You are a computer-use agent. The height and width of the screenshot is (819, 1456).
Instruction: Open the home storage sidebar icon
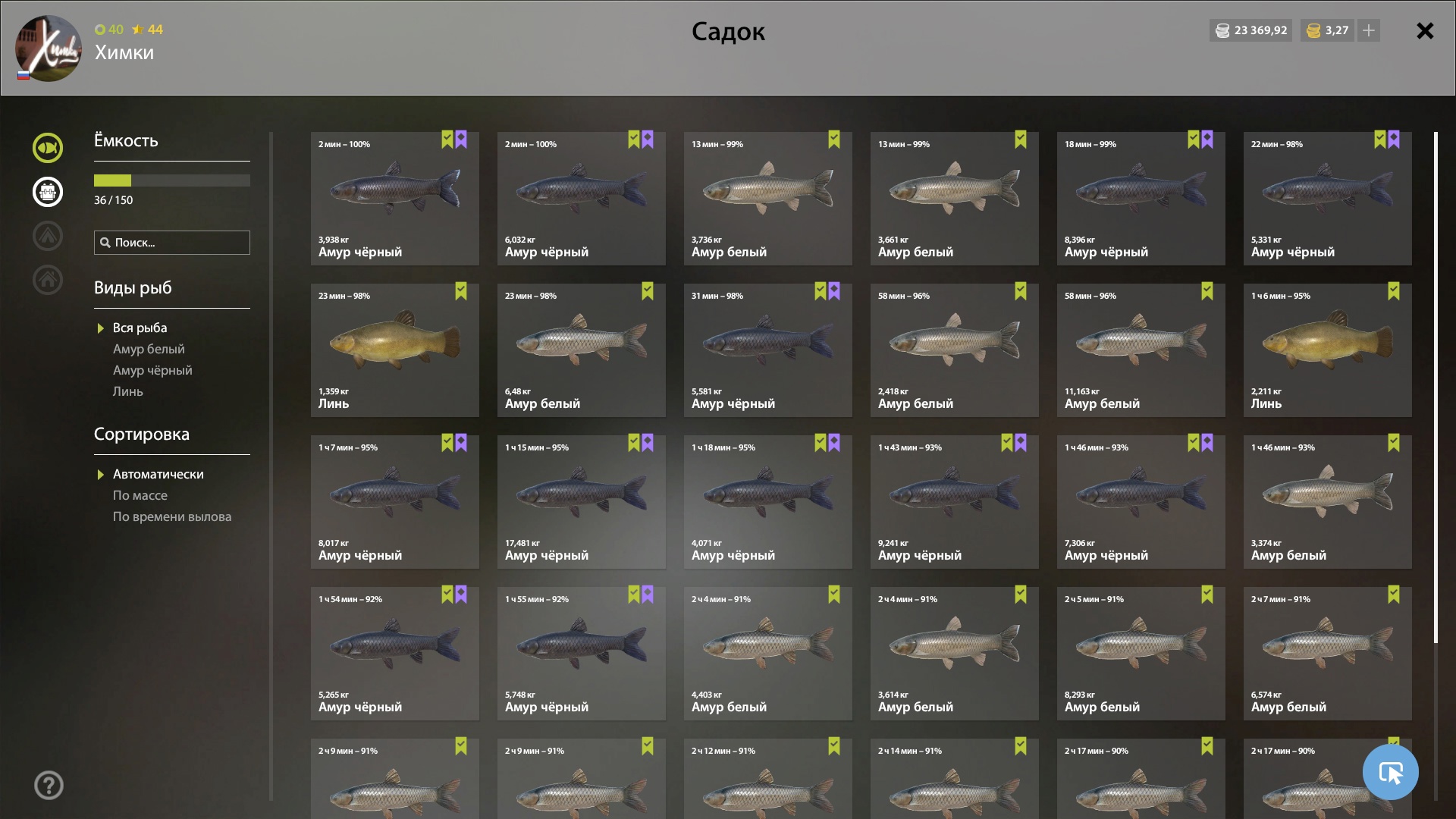48,280
